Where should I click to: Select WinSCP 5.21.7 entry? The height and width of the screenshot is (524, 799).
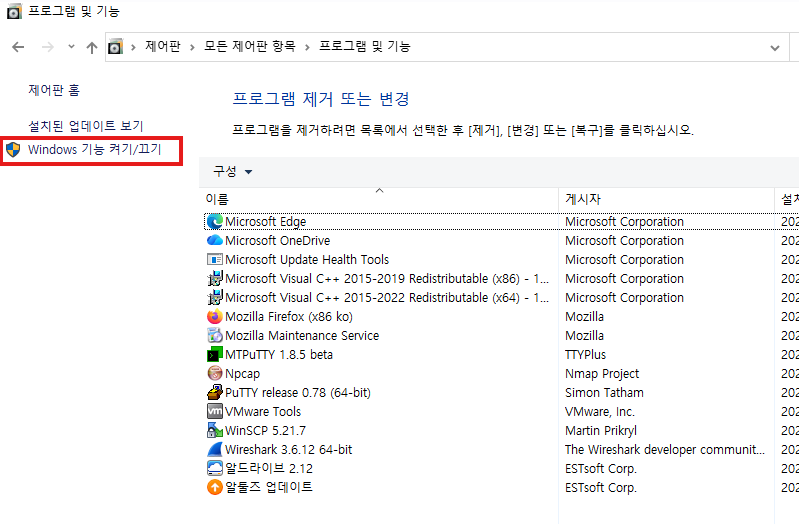pyautogui.click(x=265, y=430)
